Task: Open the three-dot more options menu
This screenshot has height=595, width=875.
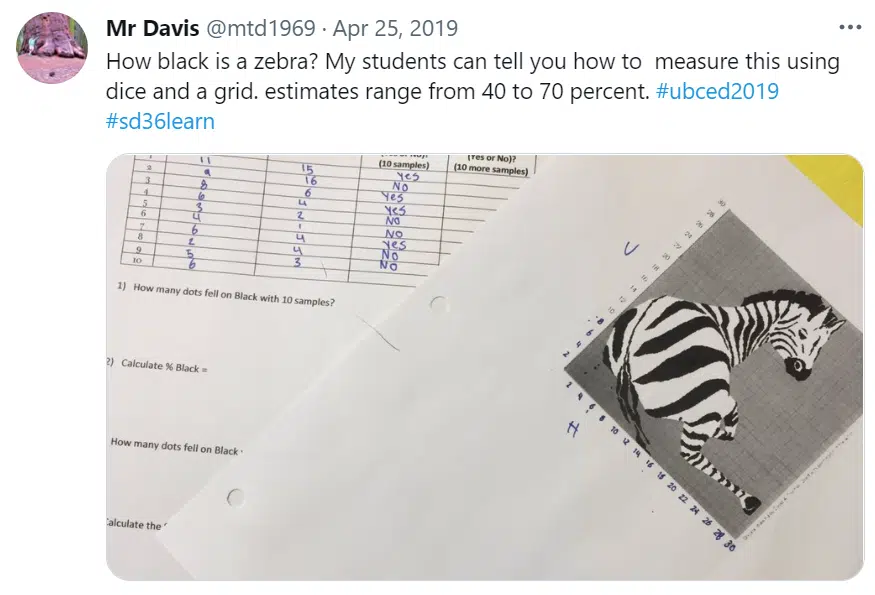Action: [850, 27]
